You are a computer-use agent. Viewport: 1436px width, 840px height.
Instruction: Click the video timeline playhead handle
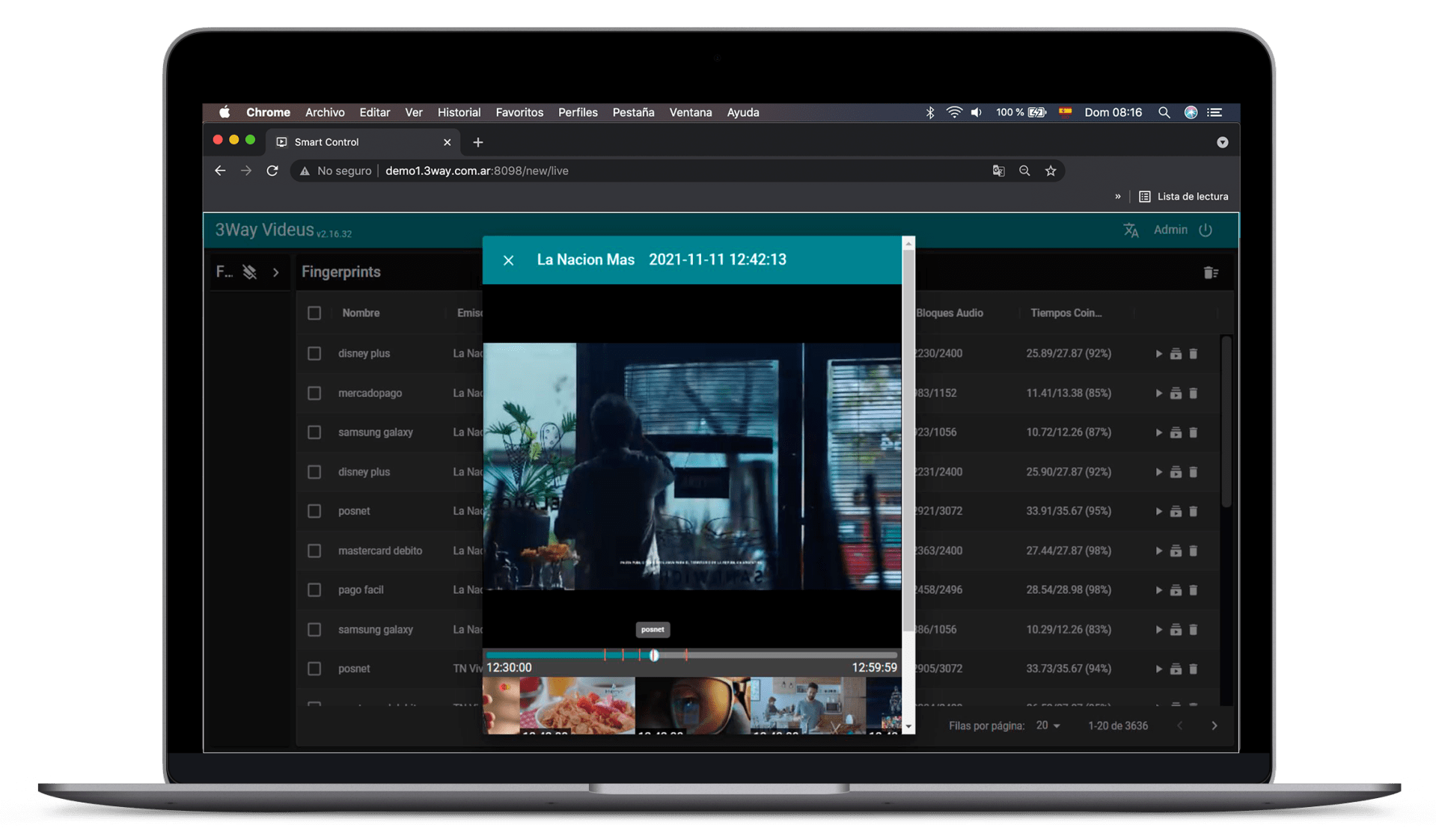pyautogui.click(x=654, y=655)
